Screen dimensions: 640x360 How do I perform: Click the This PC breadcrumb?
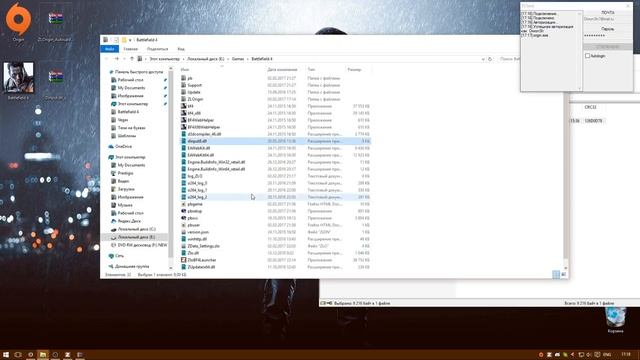(x=164, y=59)
